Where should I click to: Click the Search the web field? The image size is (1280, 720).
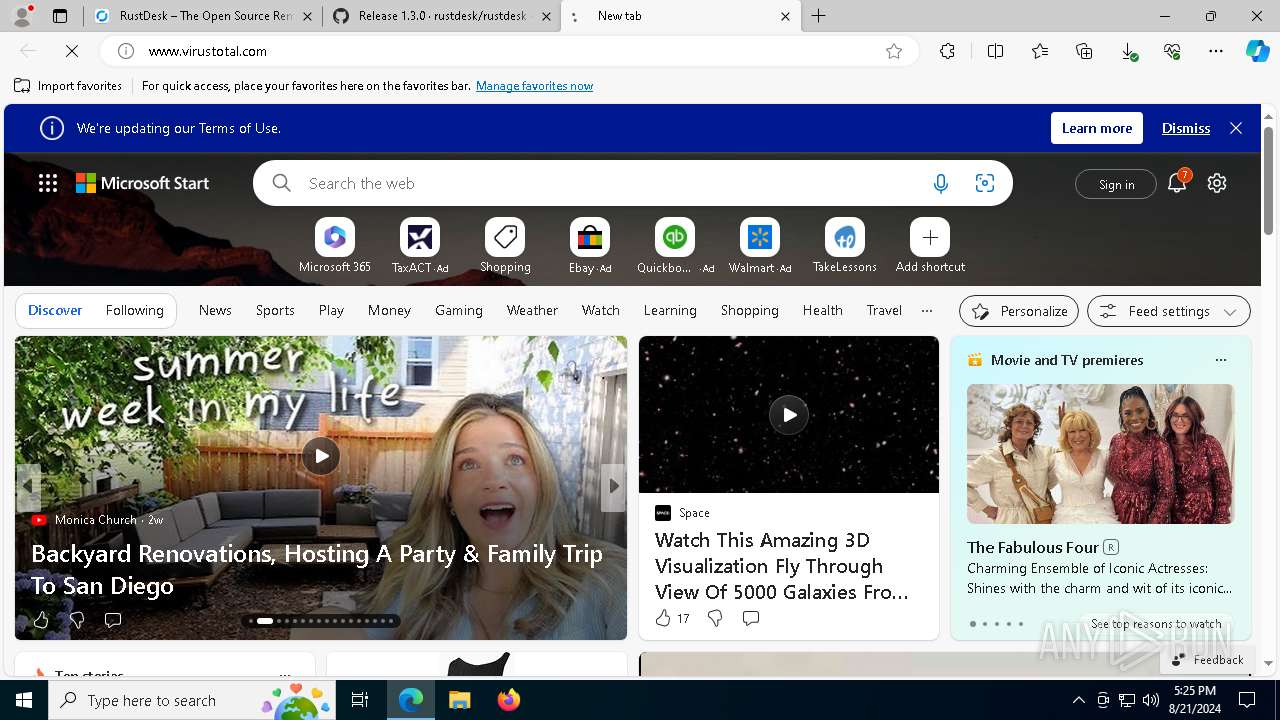click(x=610, y=183)
